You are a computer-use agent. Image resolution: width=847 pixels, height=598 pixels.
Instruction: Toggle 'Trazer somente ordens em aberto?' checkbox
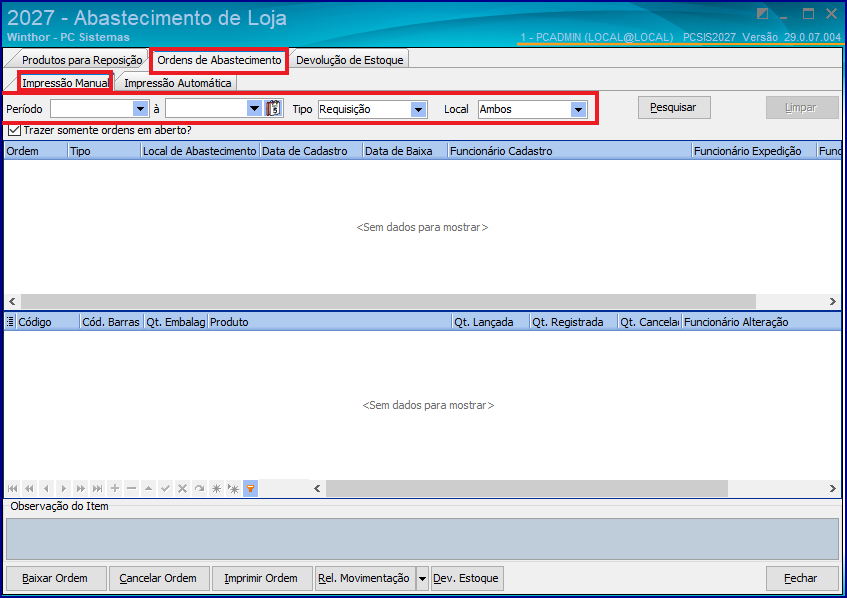(15, 130)
